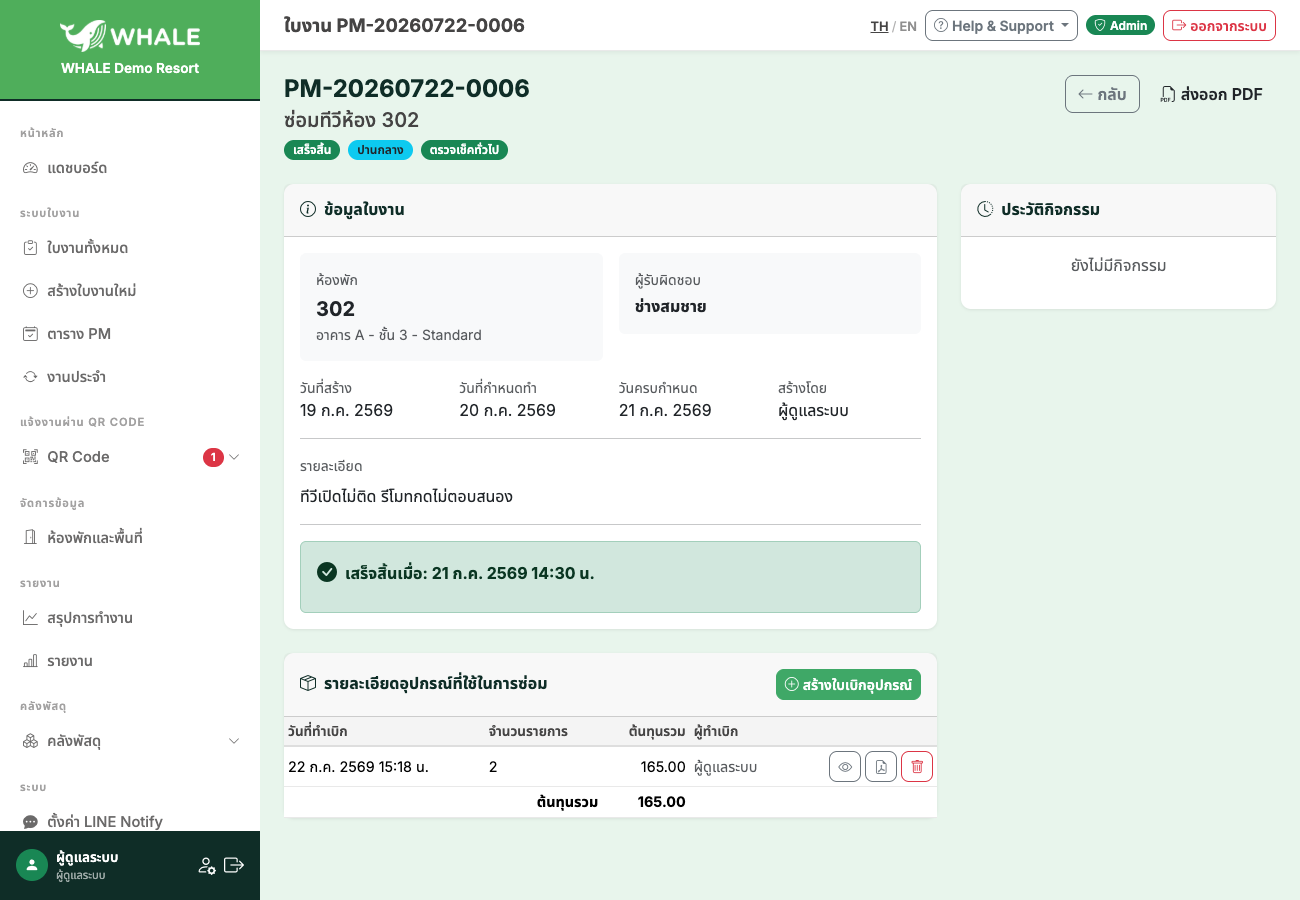Click the user avatar icon in sidebar footer
Screen dimensions: 1300x900
click(x=32, y=865)
